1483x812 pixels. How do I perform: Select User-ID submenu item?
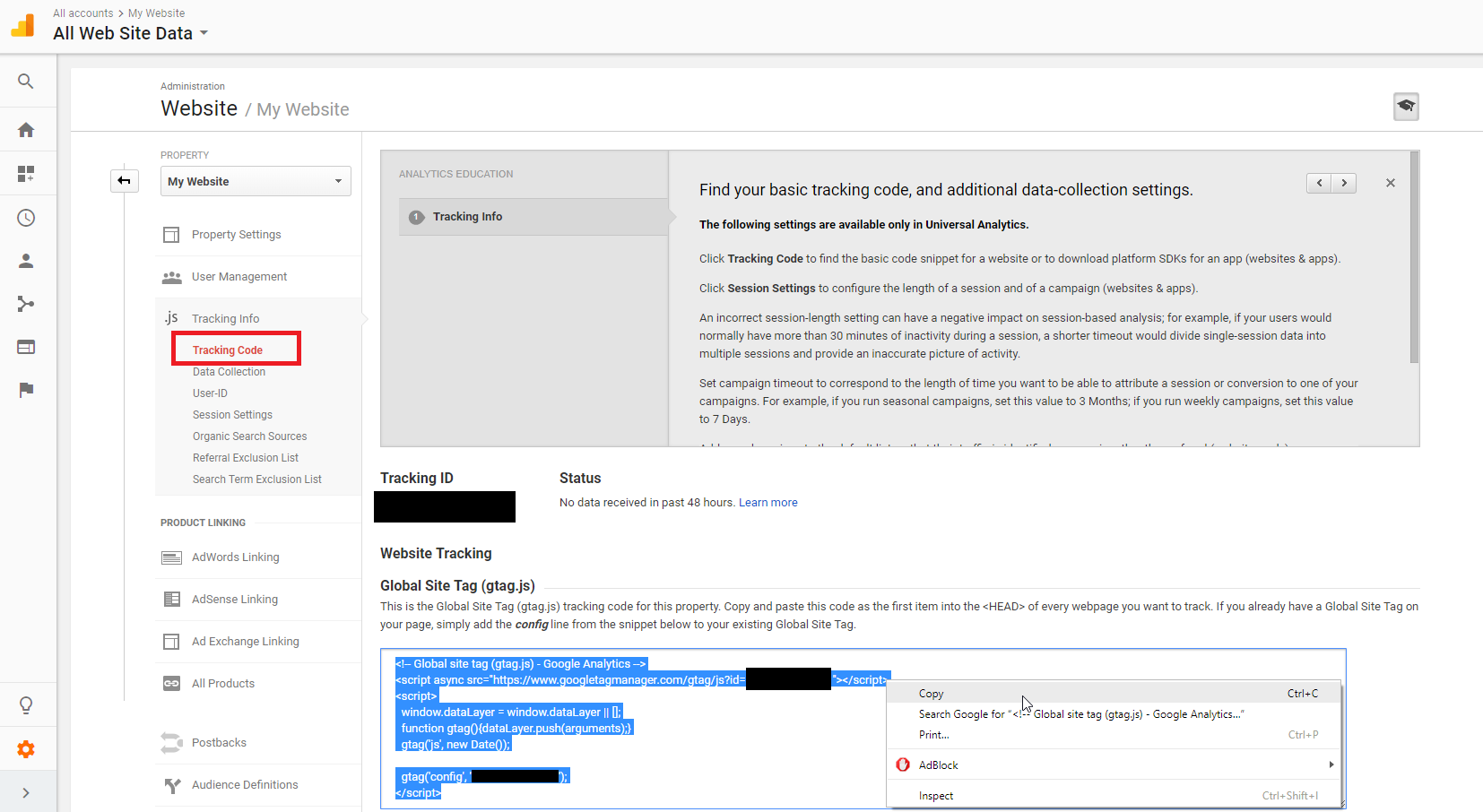click(x=210, y=393)
